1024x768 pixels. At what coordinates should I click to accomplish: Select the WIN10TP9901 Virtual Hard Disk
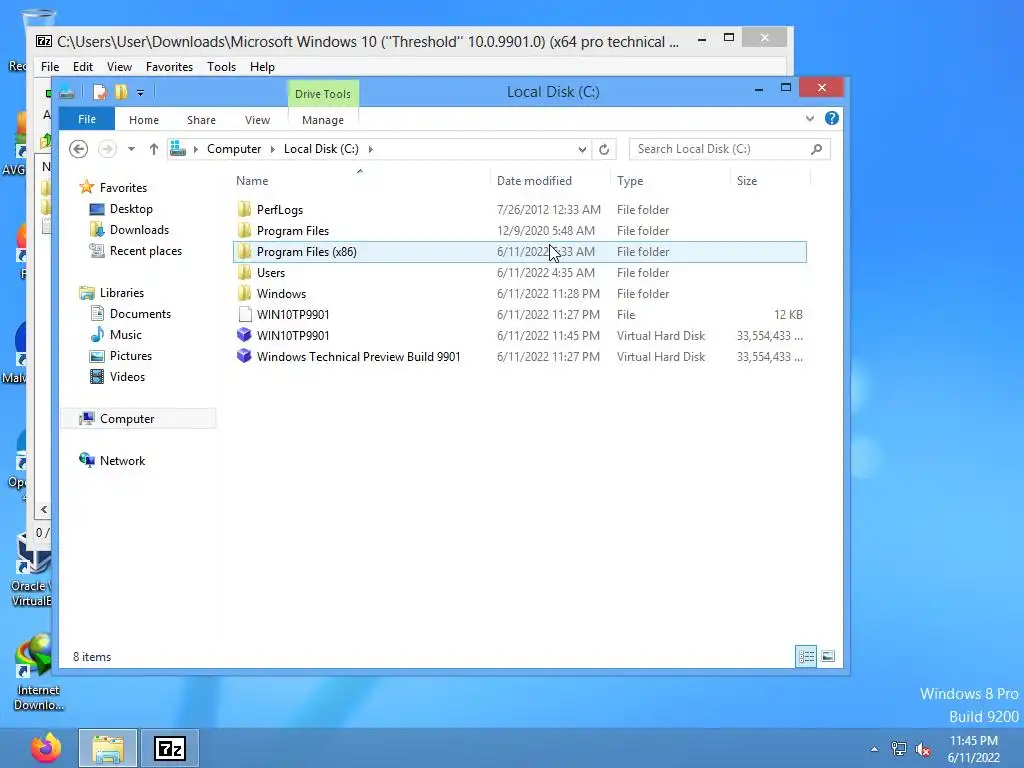(520, 335)
